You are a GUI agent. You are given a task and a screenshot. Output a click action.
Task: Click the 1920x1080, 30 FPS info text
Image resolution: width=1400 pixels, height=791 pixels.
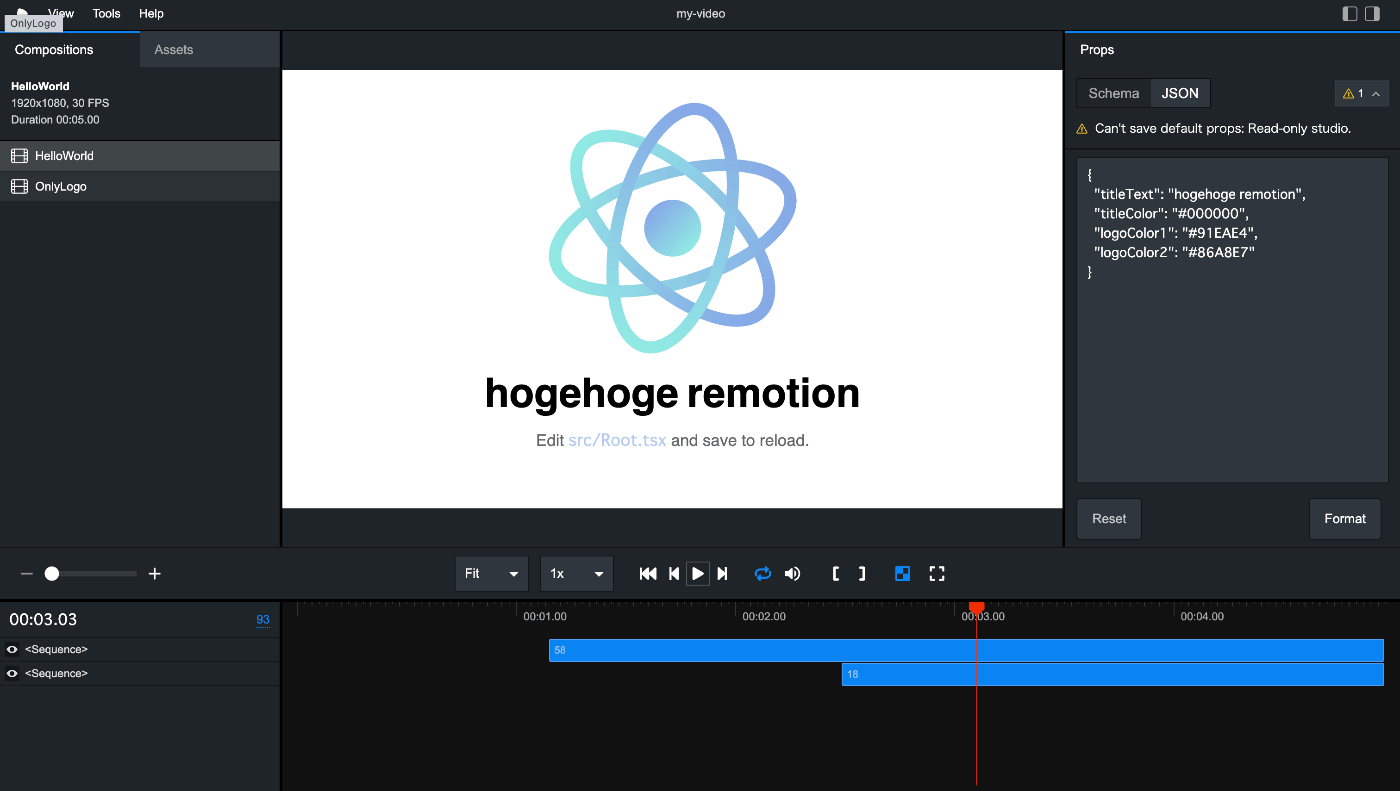coord(60,103)
